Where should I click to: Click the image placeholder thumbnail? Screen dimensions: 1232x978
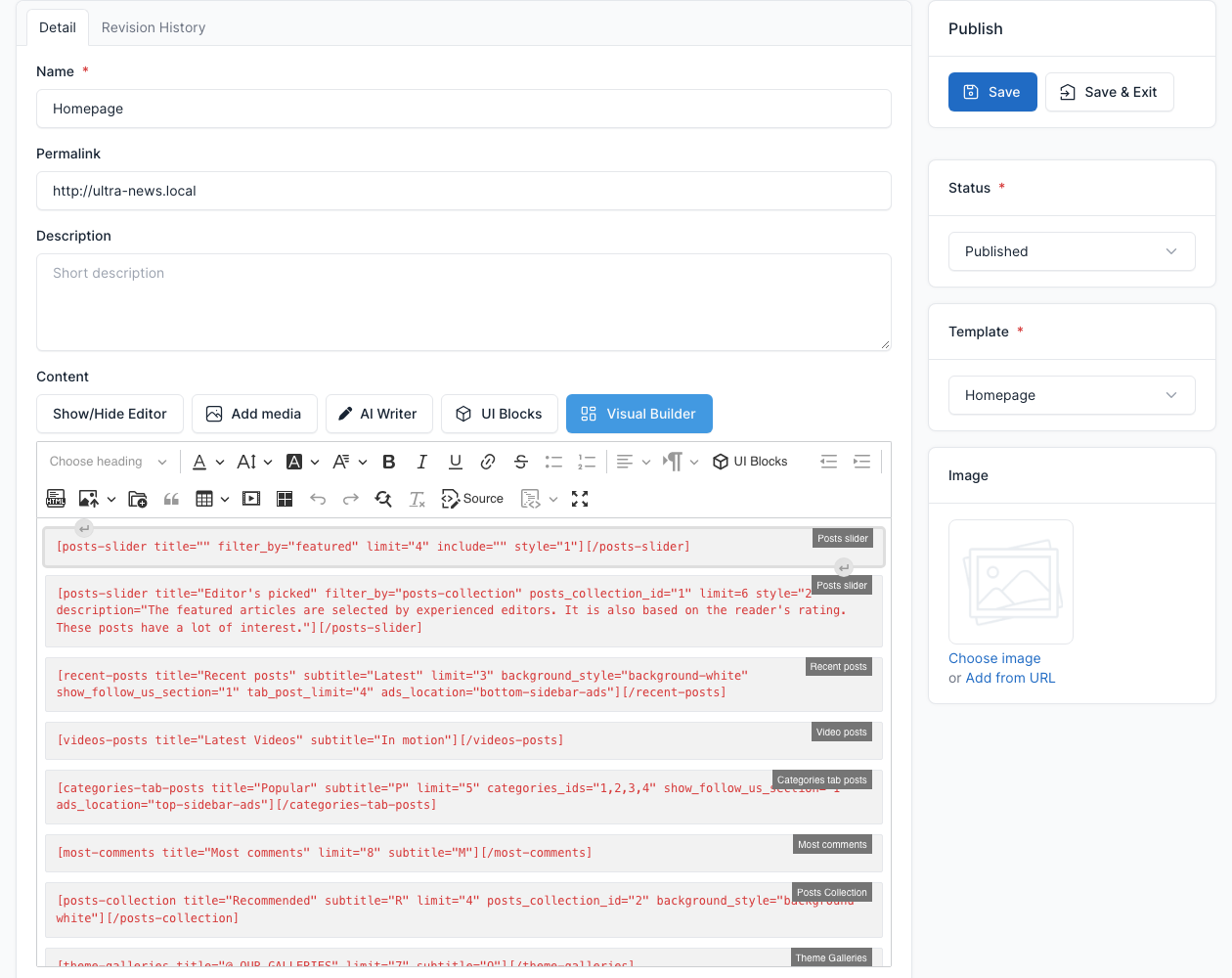point(1011,582)
